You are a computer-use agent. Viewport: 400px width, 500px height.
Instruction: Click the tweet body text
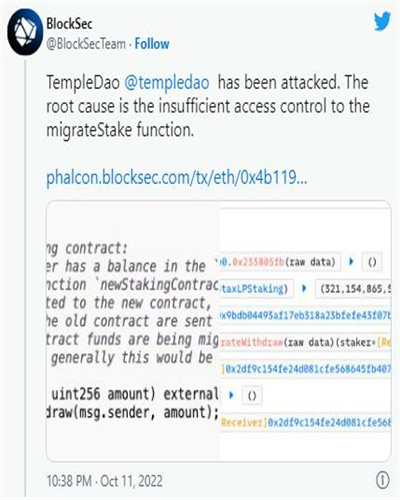[208, 106]
